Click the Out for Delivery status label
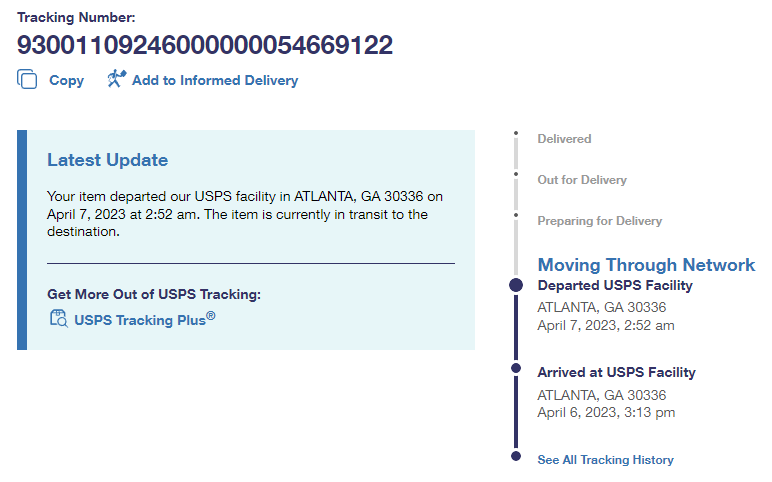 point(582,180)
